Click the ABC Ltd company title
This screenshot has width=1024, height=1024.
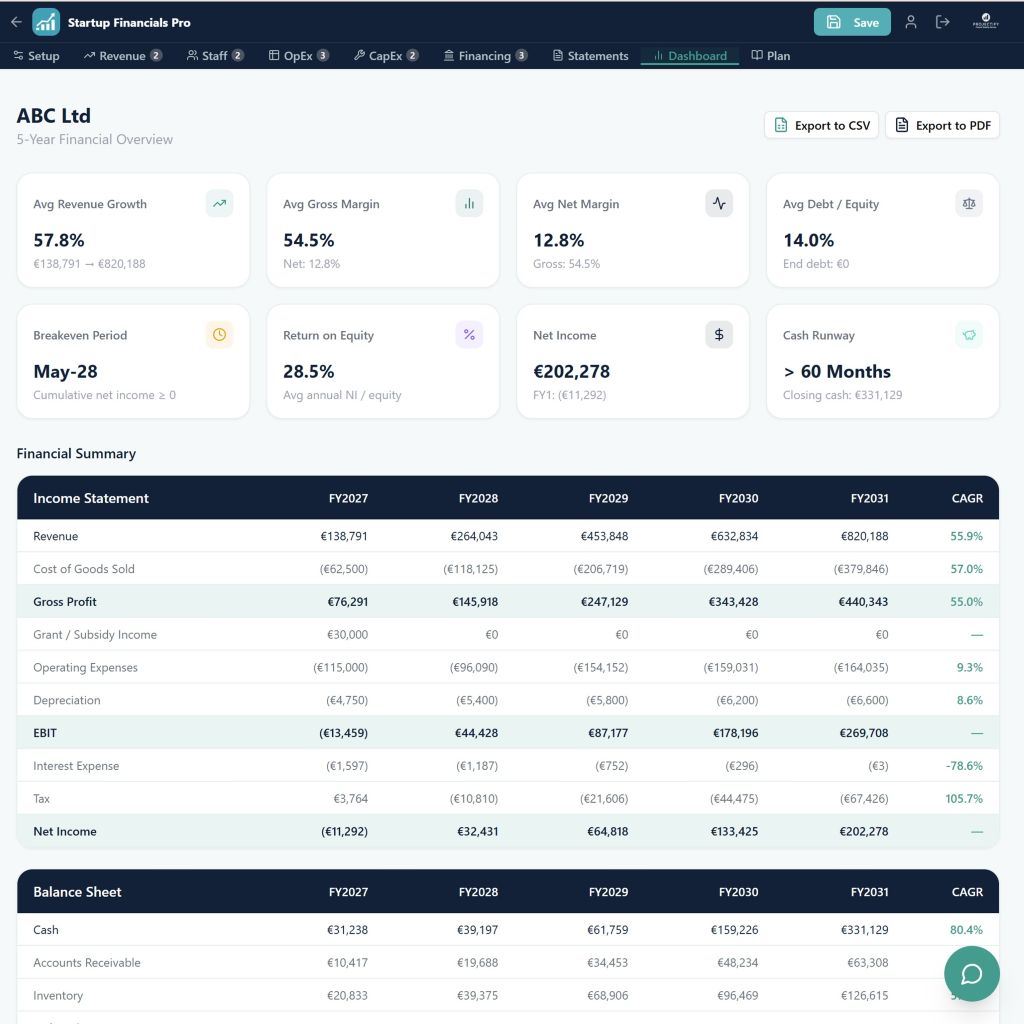54,116
